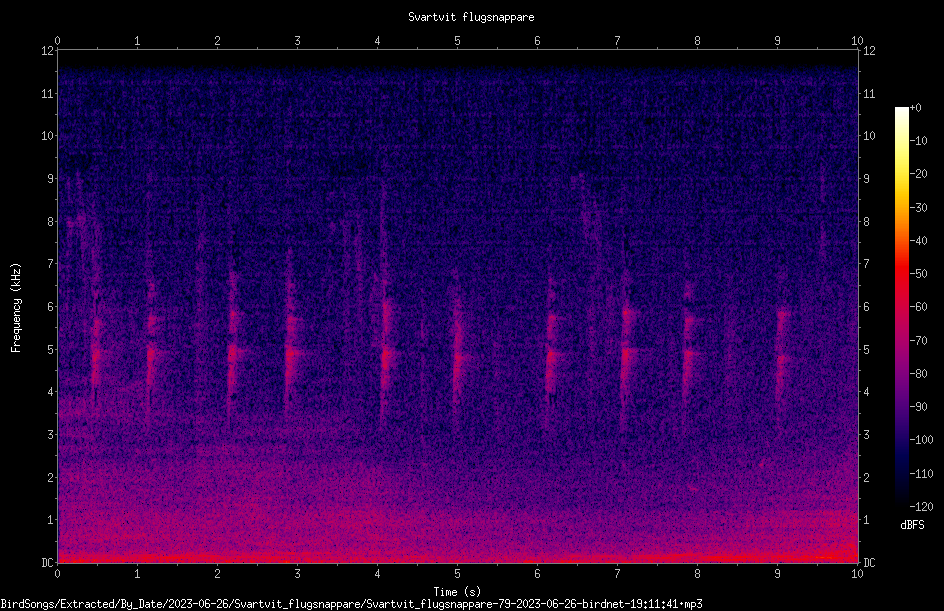Click the BirdSongs file path text
This screenshot has height=611, width=944.
(x=352, y=604)
